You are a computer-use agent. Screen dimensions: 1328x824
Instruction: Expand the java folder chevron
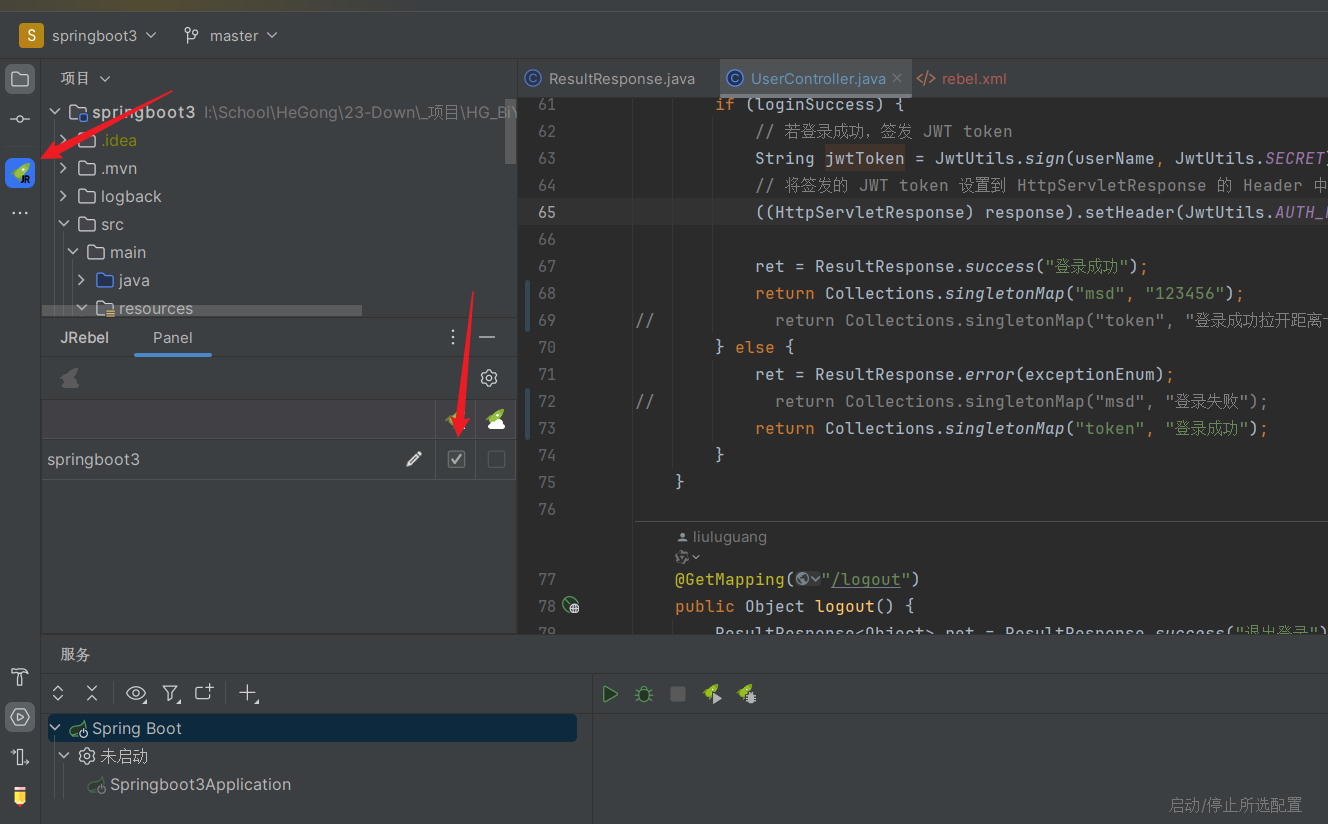[82, 280]
